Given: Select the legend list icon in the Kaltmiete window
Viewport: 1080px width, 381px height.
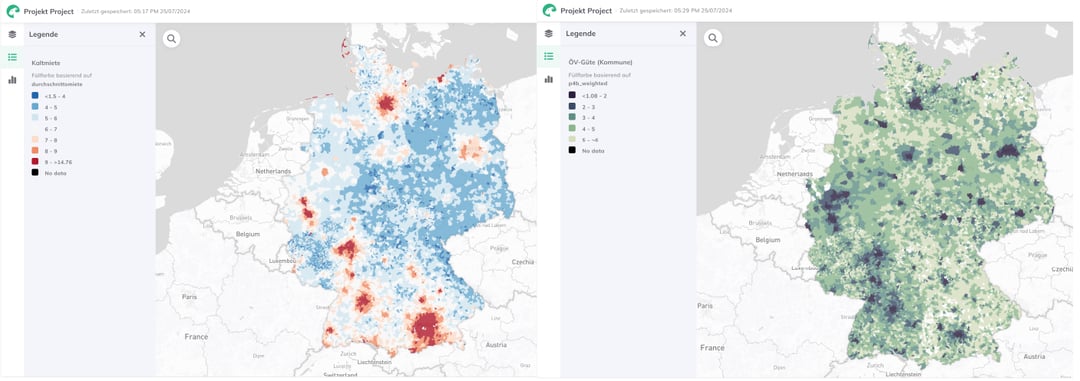Looking at the screenshot, I should [12, 56].
